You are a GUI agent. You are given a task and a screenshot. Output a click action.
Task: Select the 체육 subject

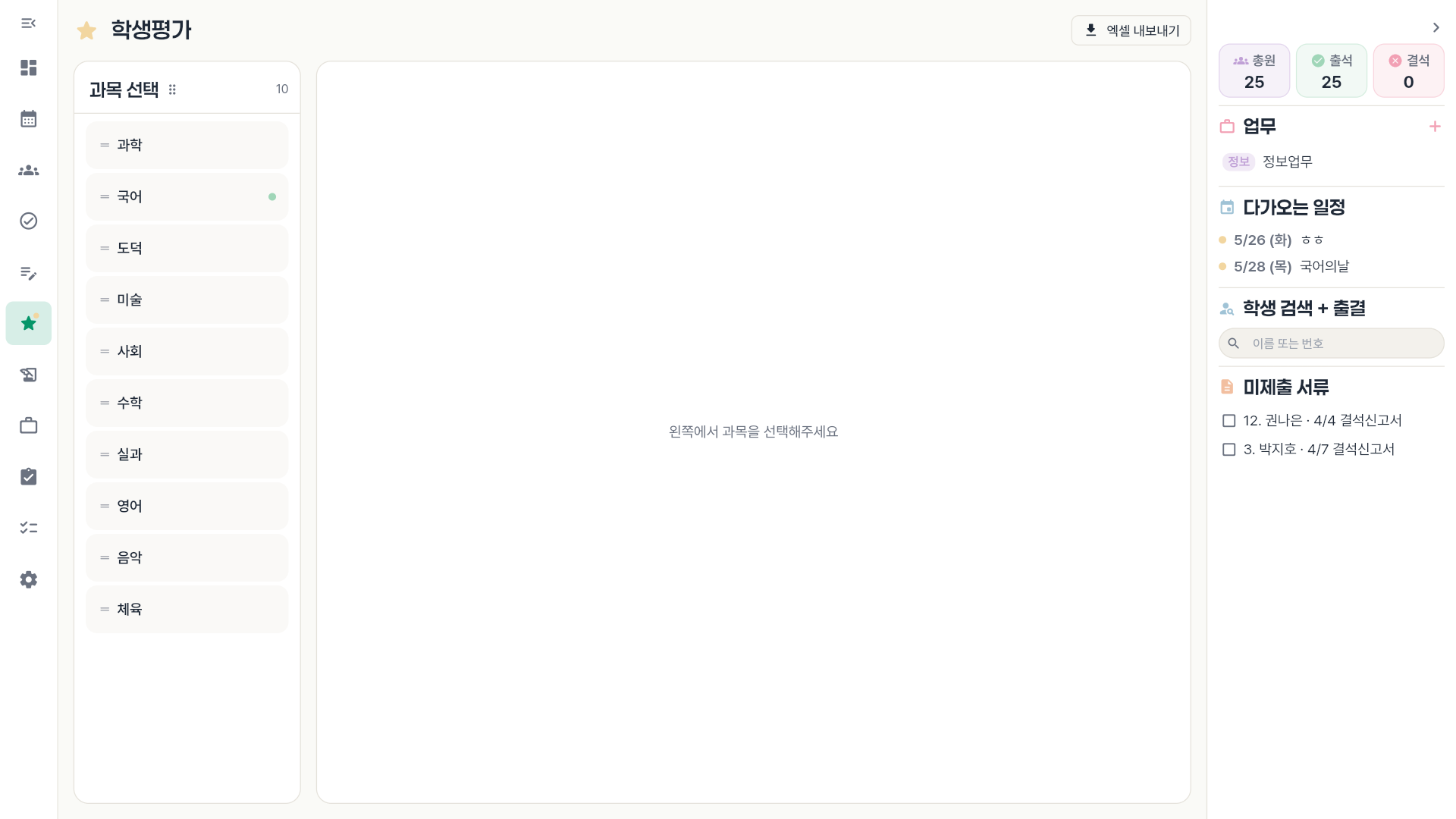pyautogui.click(x=187, y=609)
